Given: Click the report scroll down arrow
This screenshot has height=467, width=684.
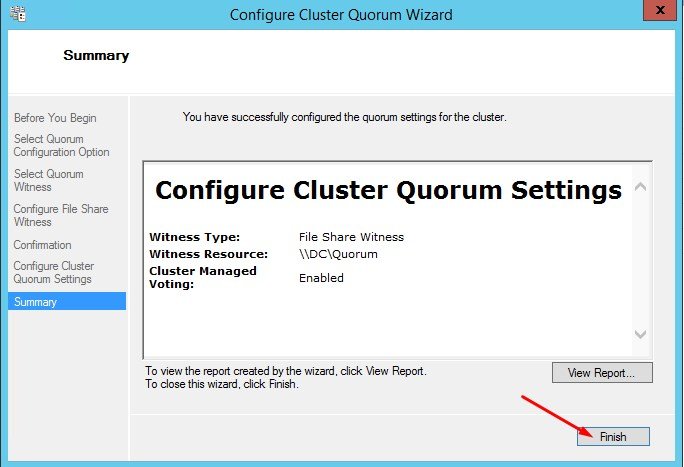Looking at the screenshot, I should tap(640, 334).
